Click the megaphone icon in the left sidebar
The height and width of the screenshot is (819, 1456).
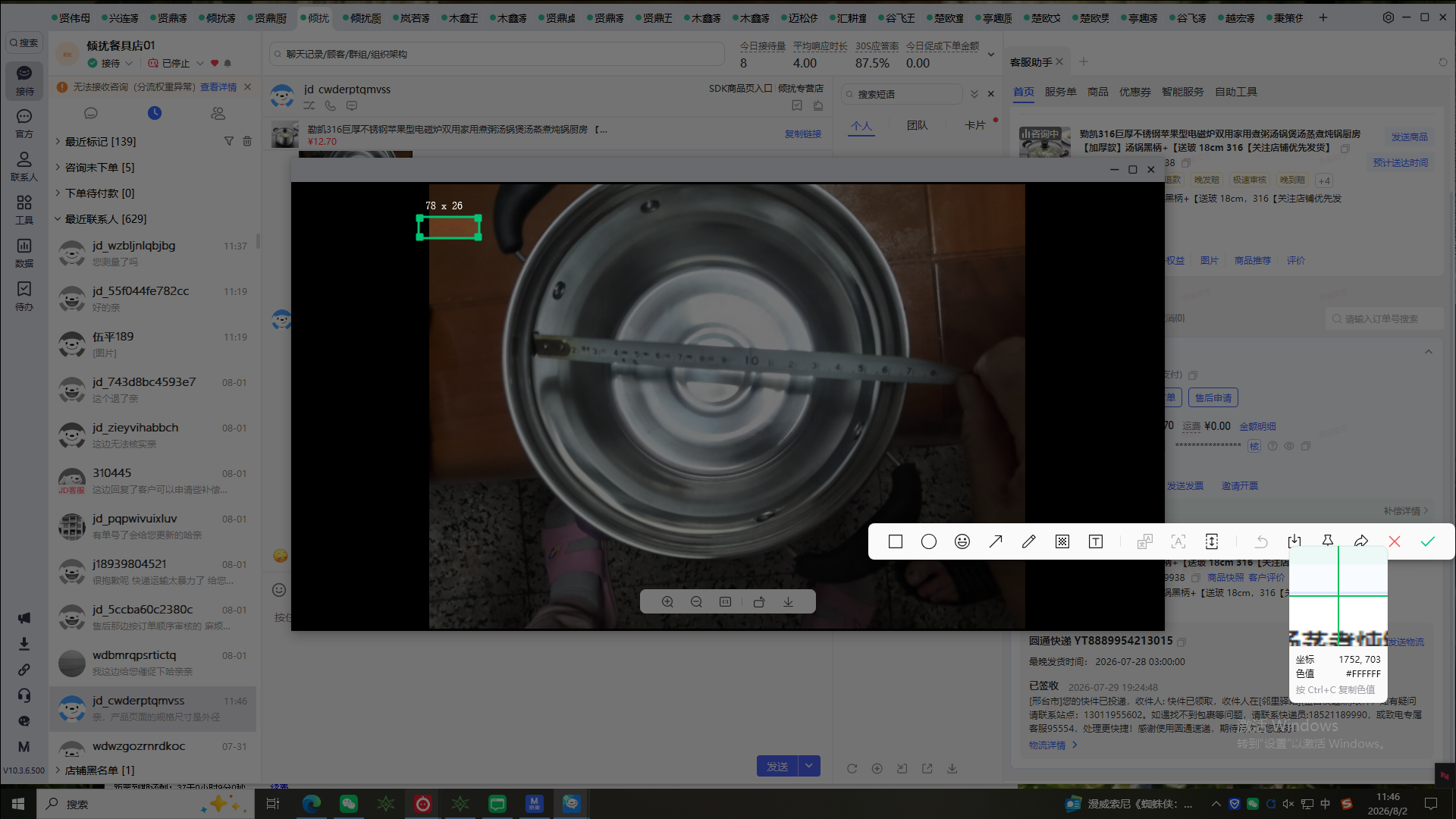tap(24, 618)
